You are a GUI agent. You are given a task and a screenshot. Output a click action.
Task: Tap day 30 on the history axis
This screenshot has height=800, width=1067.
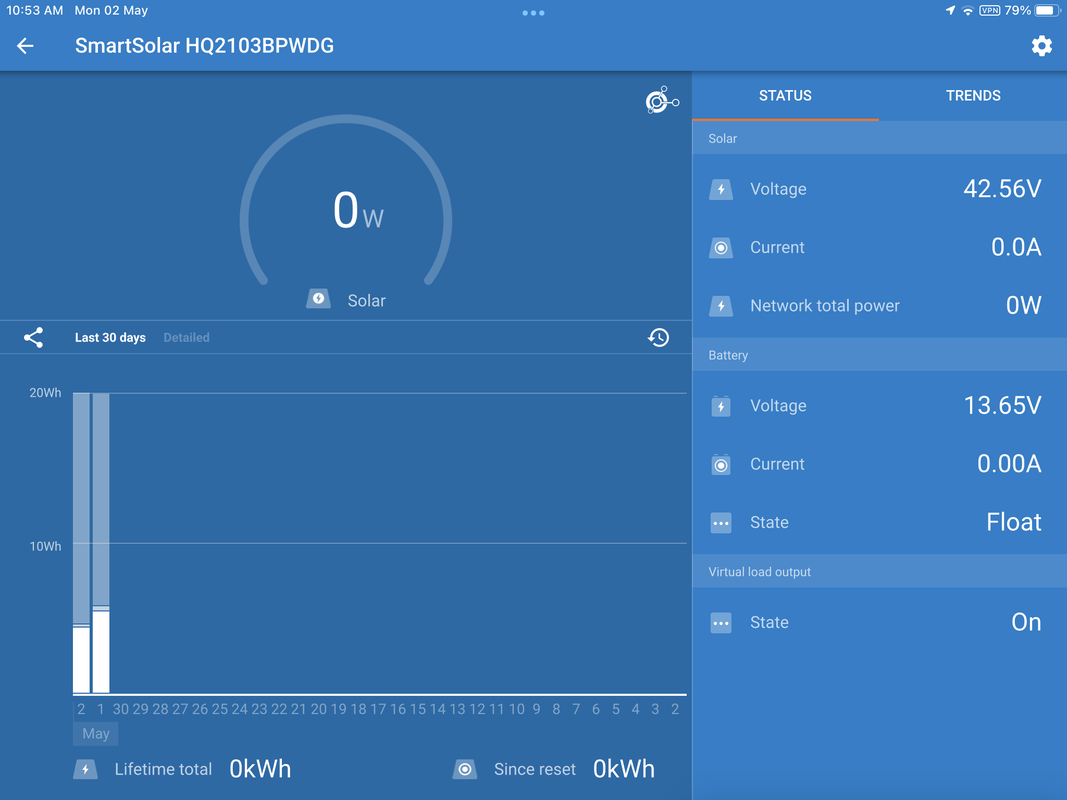coord(120,710)
